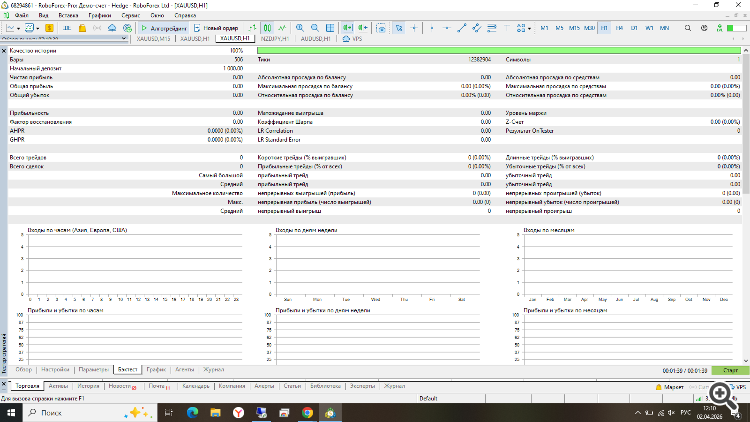Open the Графики menu
This screenshot has width=750, height=422.
99,15
